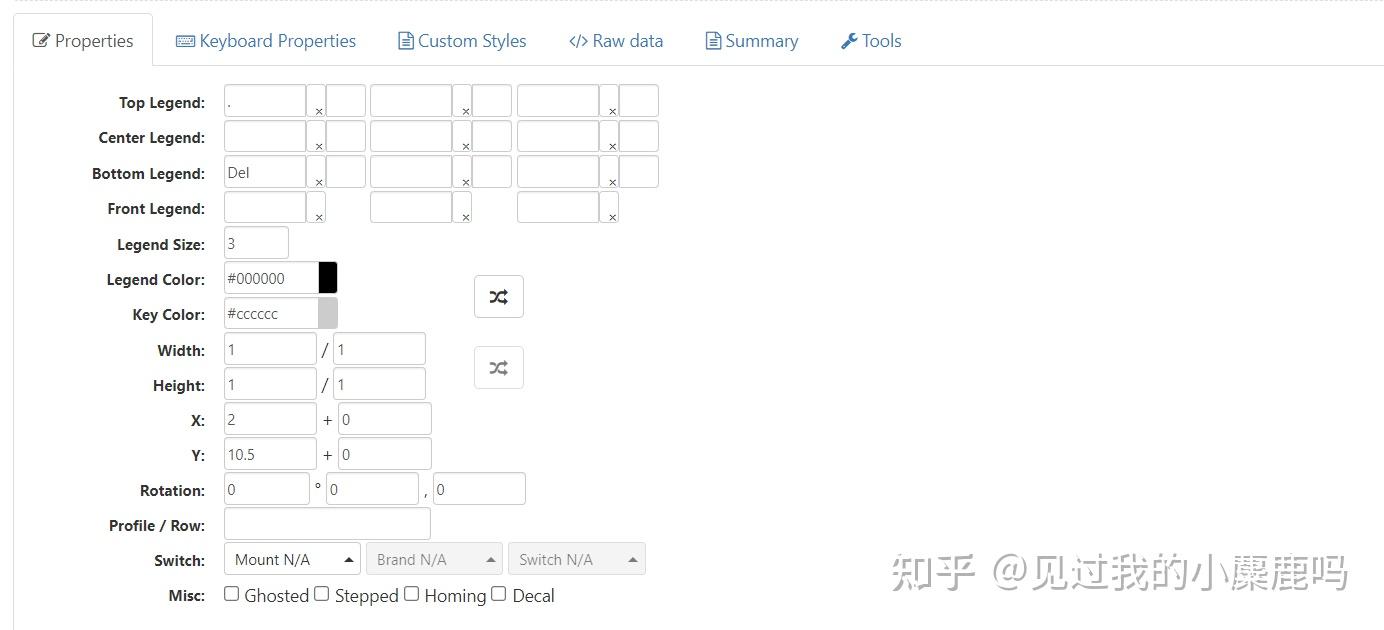
Task: Clear the first Front Legend x icon
Action: (318, 216)
